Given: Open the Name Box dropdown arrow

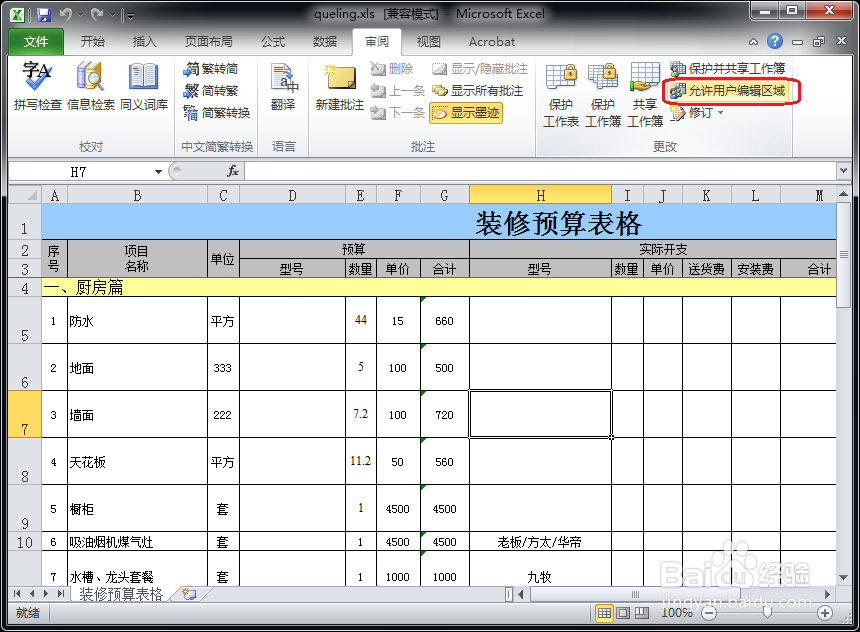Looking at the screenshot, I should [x=160, y=171].
